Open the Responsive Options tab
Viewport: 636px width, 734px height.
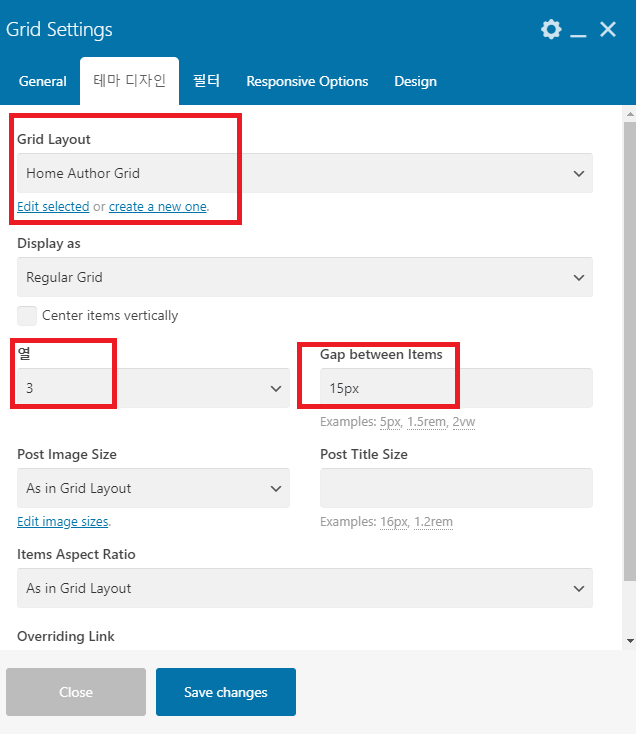coord(307,81)
